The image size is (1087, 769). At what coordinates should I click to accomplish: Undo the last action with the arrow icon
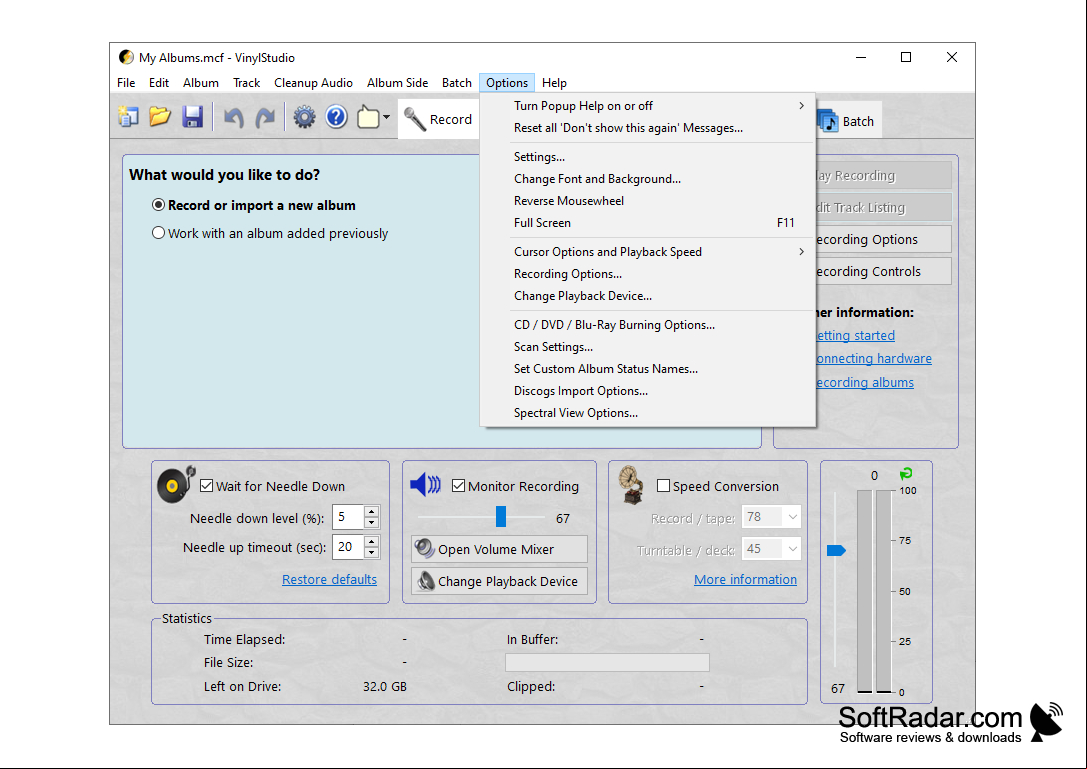(234, 118)
